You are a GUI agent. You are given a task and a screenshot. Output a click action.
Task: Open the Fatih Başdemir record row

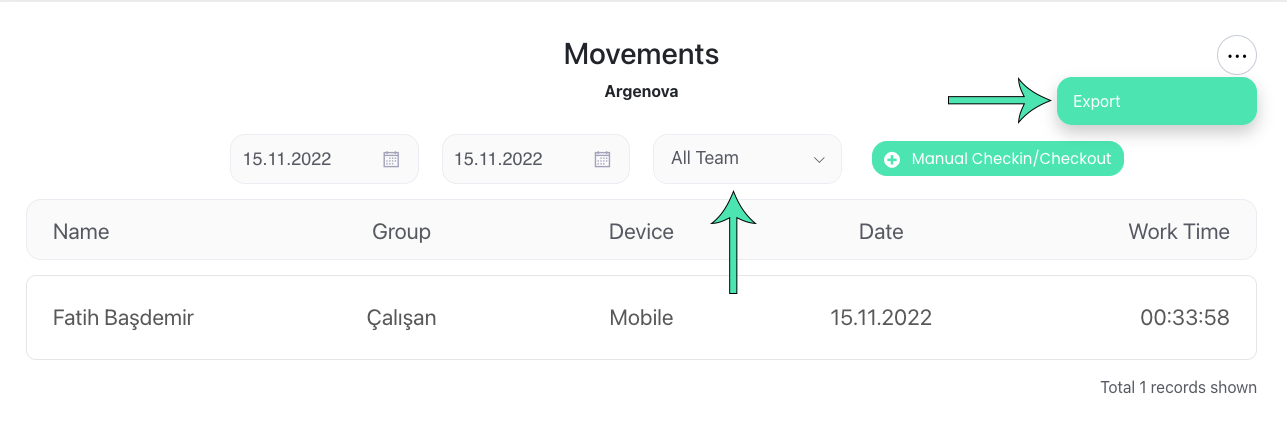pos(641,318)
